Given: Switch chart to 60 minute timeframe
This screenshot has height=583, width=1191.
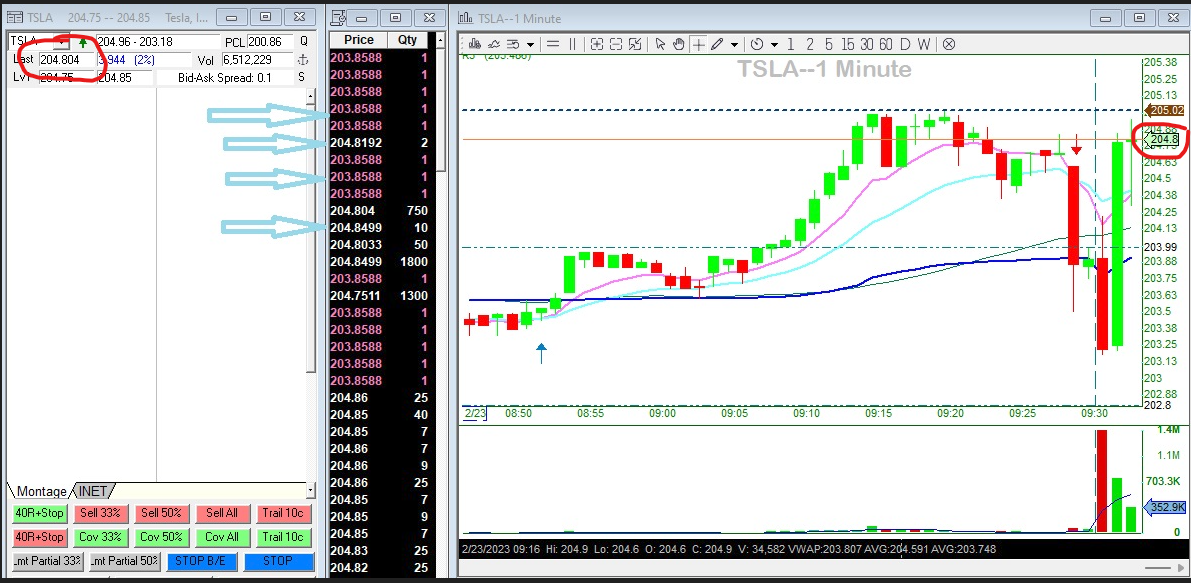Looking at the screenshot, I should coord(885,44).
